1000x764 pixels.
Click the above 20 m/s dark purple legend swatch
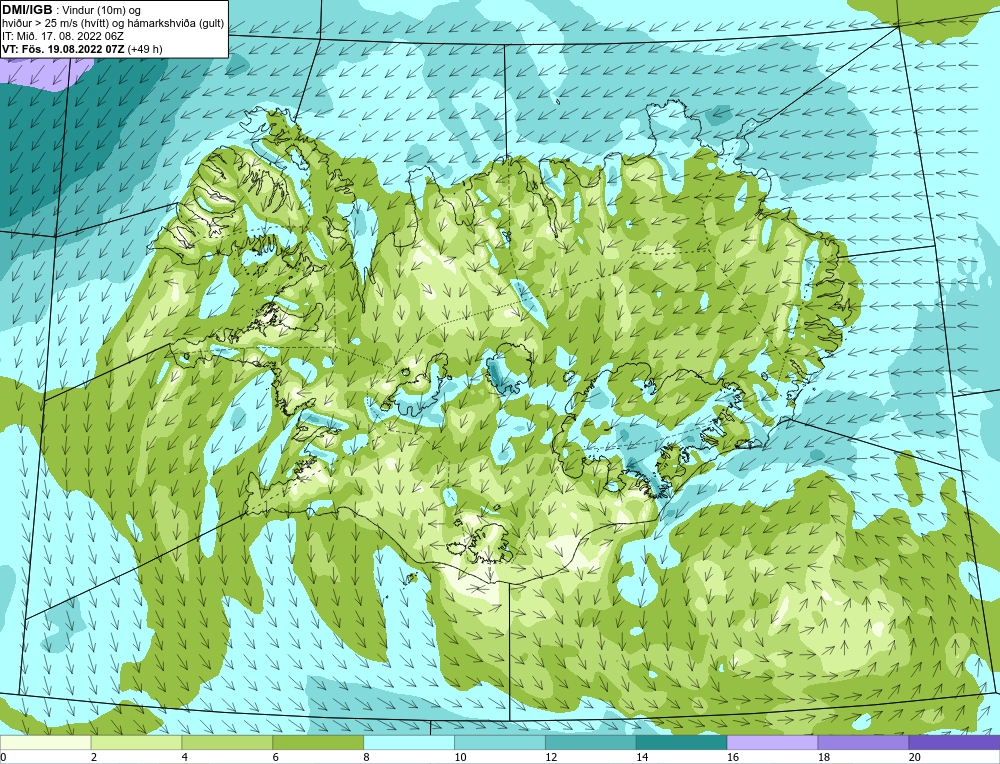954,743
